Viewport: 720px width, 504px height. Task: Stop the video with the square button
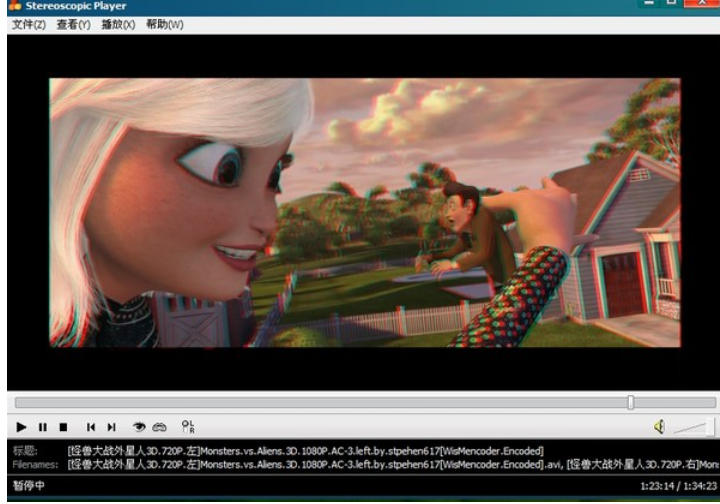63,427
